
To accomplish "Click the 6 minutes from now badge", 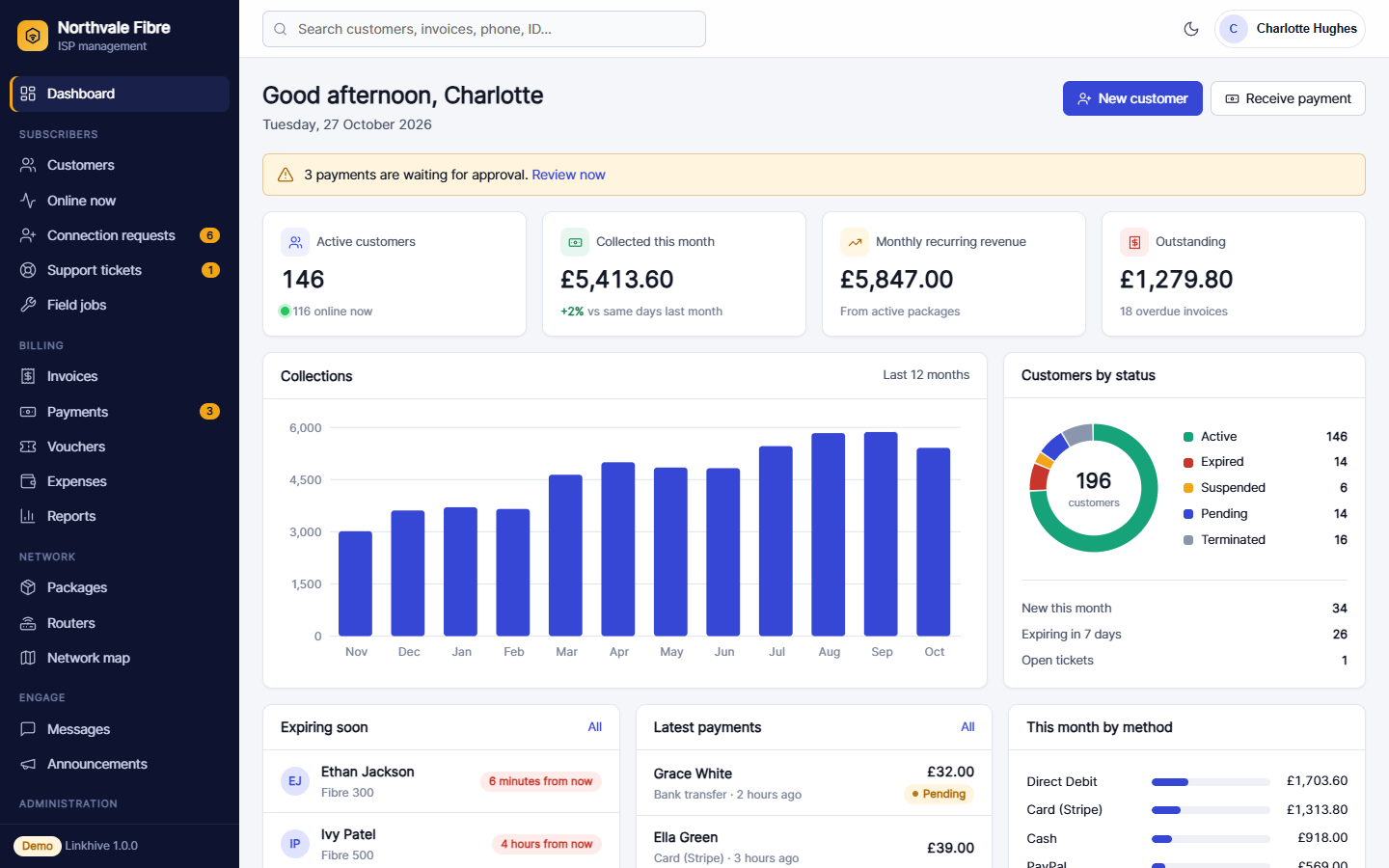I will pyautogui.click(x=541, y=781).
